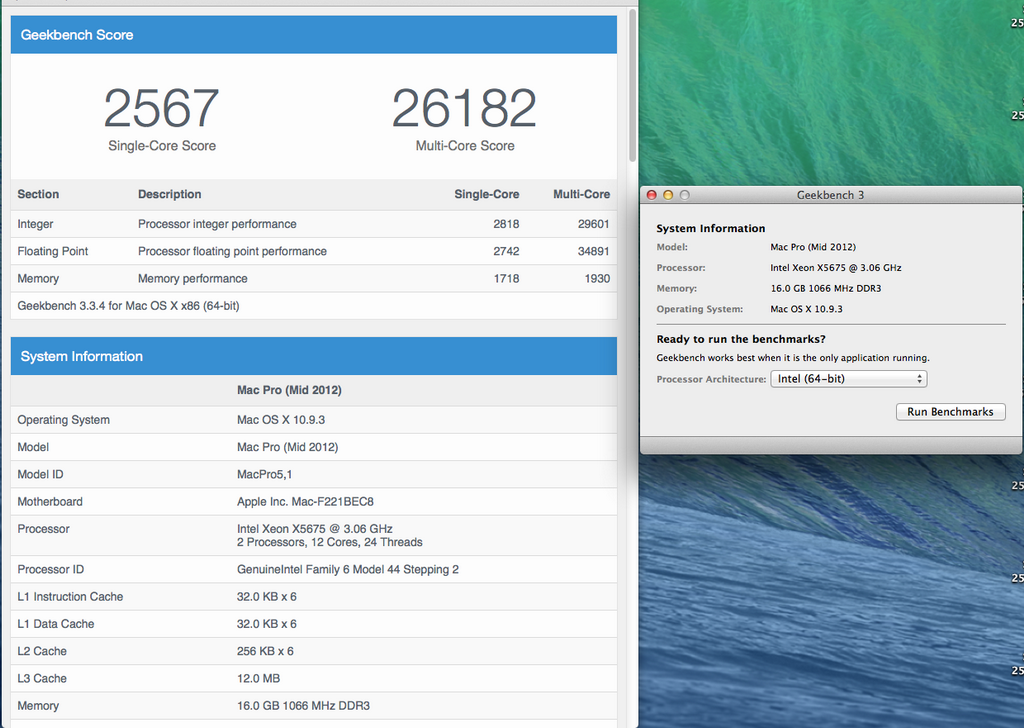The image size is (1024, 728).
Task: Open the Processor Architecture dropdown
Action: pyautogui.click(x=848, y=379)
